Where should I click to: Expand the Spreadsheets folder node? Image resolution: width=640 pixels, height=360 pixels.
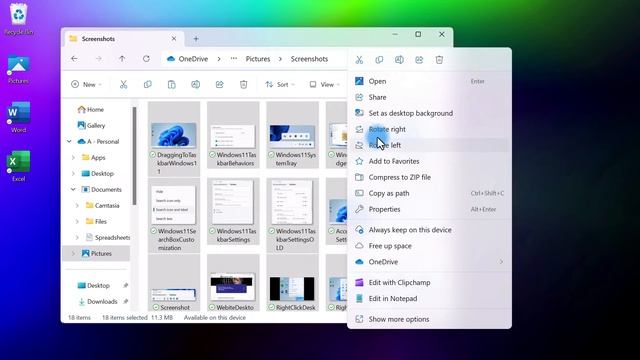tap(77, 237)
